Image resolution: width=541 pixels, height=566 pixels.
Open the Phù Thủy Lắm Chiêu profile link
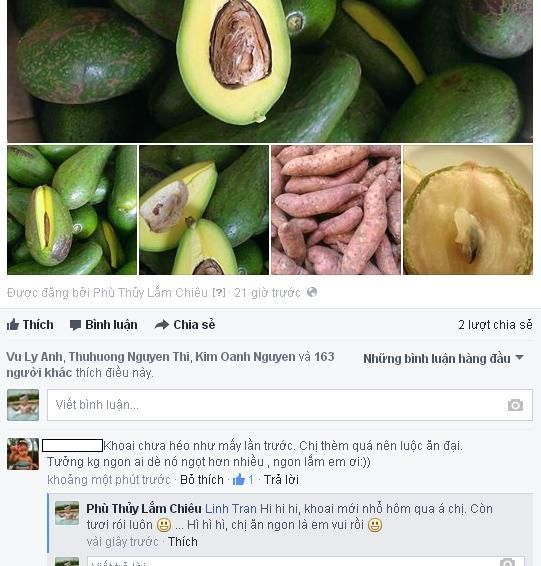(144, 509)
